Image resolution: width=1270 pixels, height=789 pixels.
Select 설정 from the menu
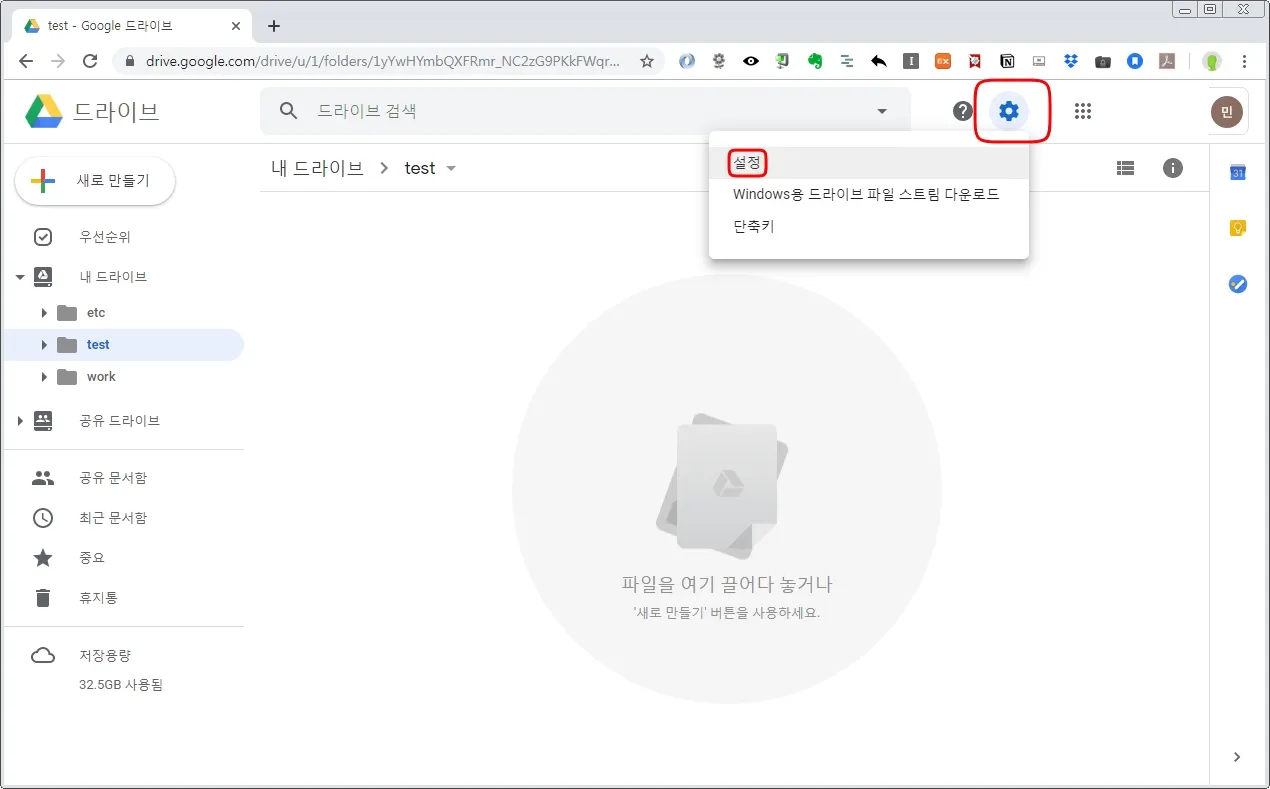pos(868,162)
